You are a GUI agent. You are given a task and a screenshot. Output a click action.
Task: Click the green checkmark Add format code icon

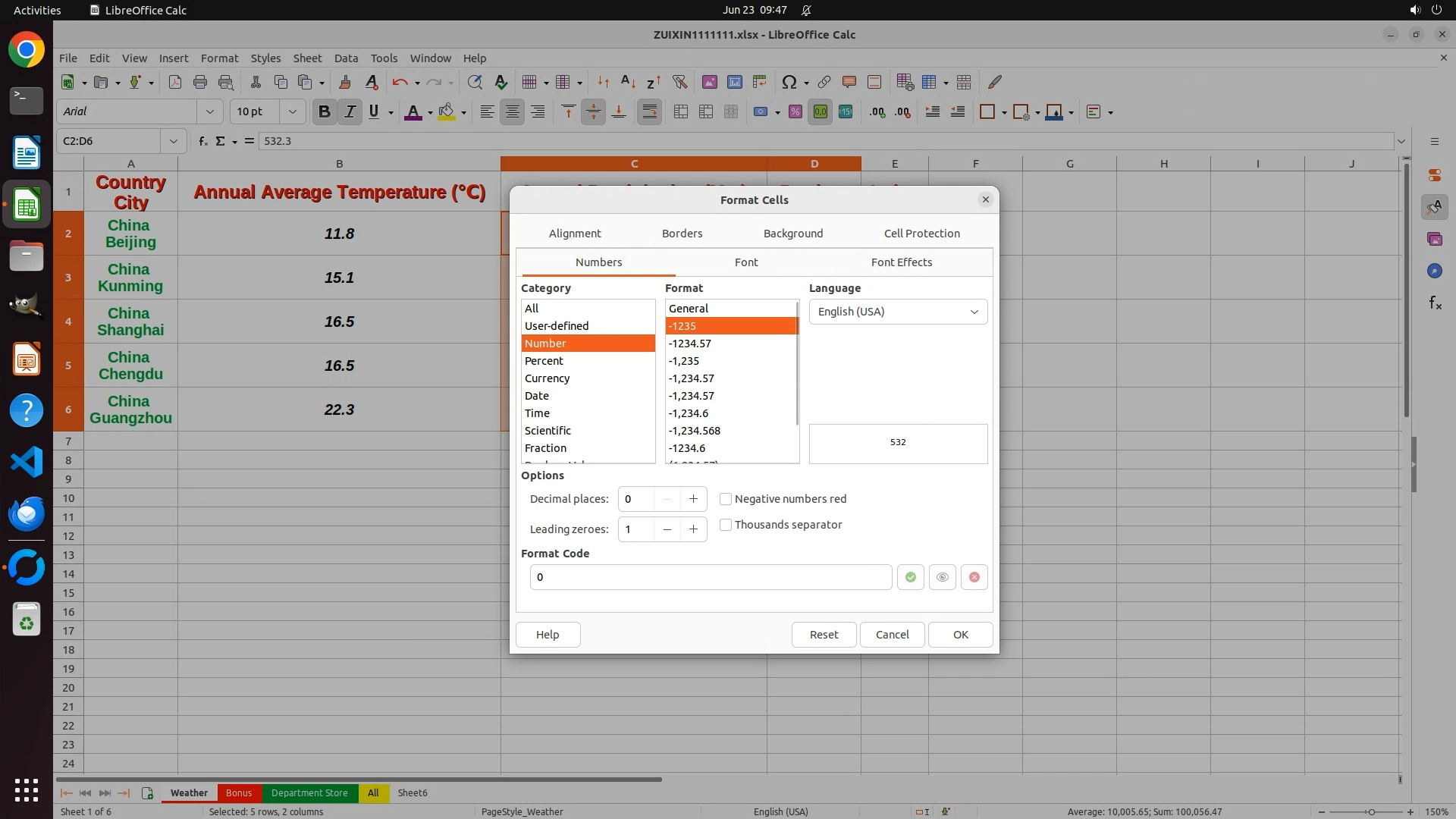click(x=910, y=577)
